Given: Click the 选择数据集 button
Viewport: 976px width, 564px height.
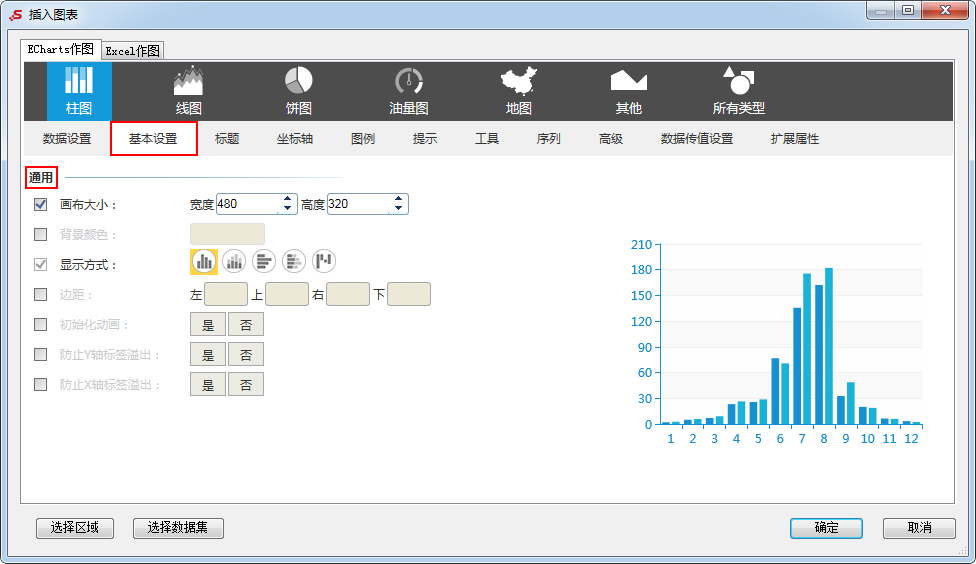Looking at the screenshot, I should [x=178, y=528].
